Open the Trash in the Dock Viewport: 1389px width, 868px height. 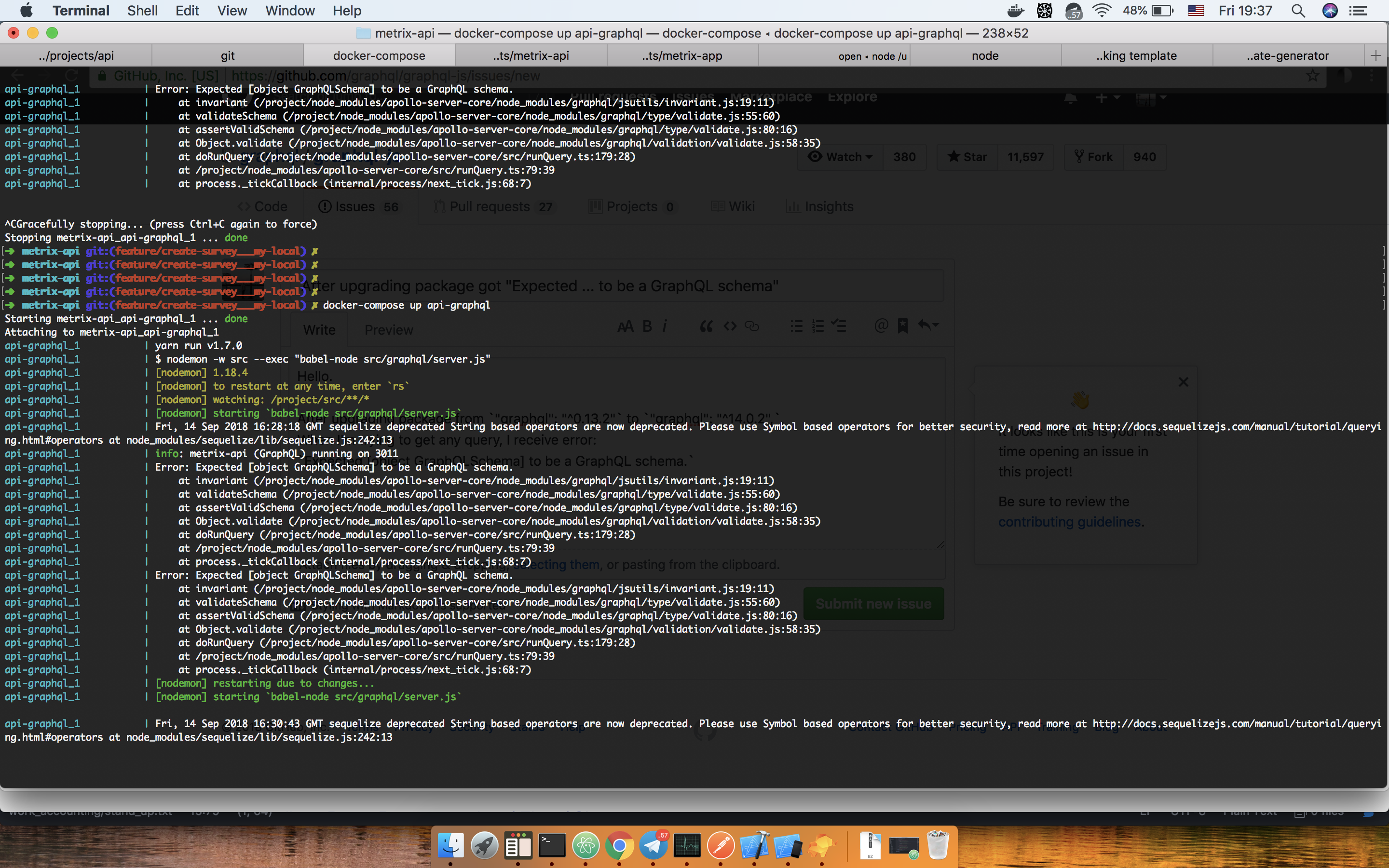(x=938, y=845)
